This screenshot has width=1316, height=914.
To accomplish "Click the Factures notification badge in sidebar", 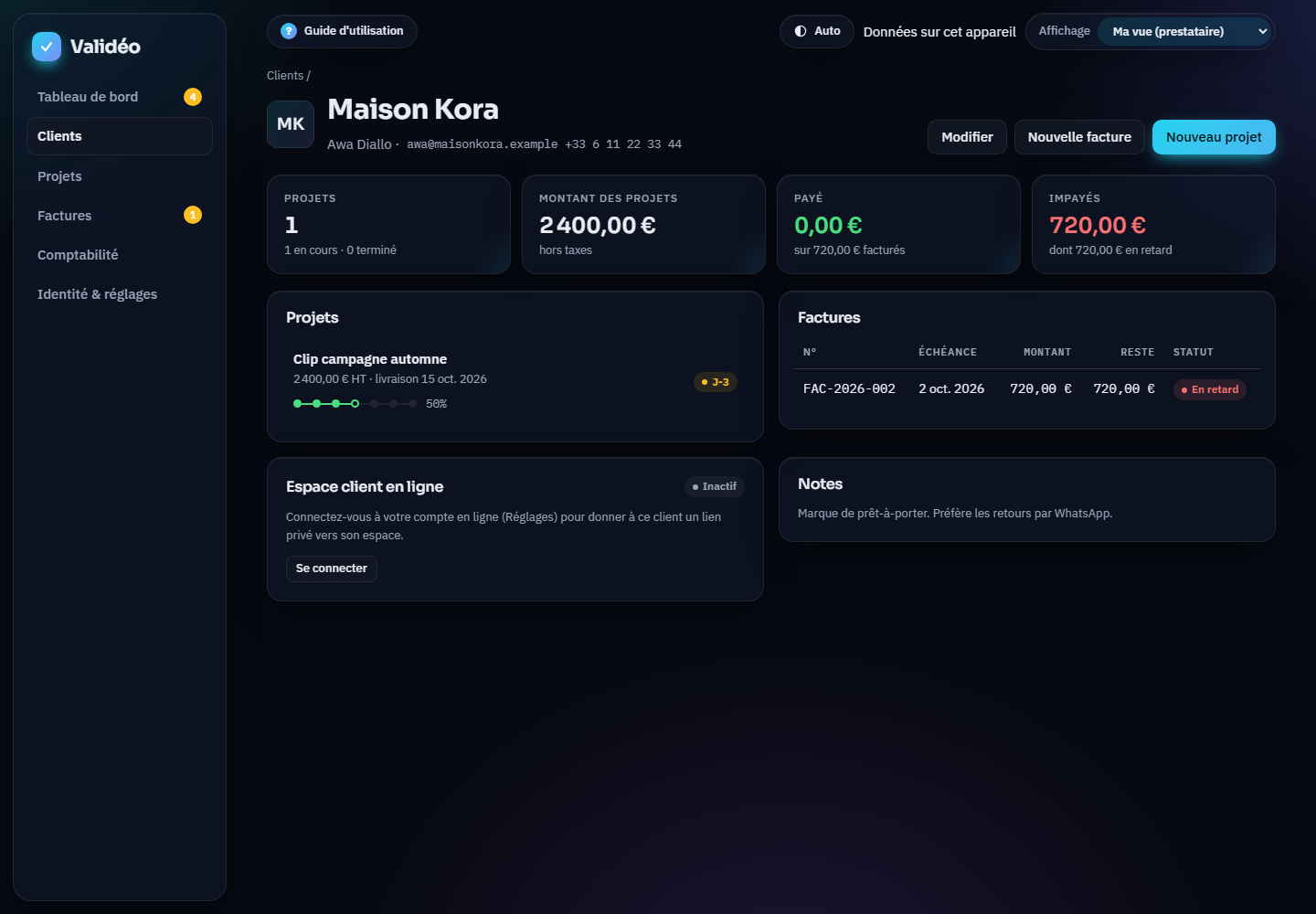I will coord(193,215).
